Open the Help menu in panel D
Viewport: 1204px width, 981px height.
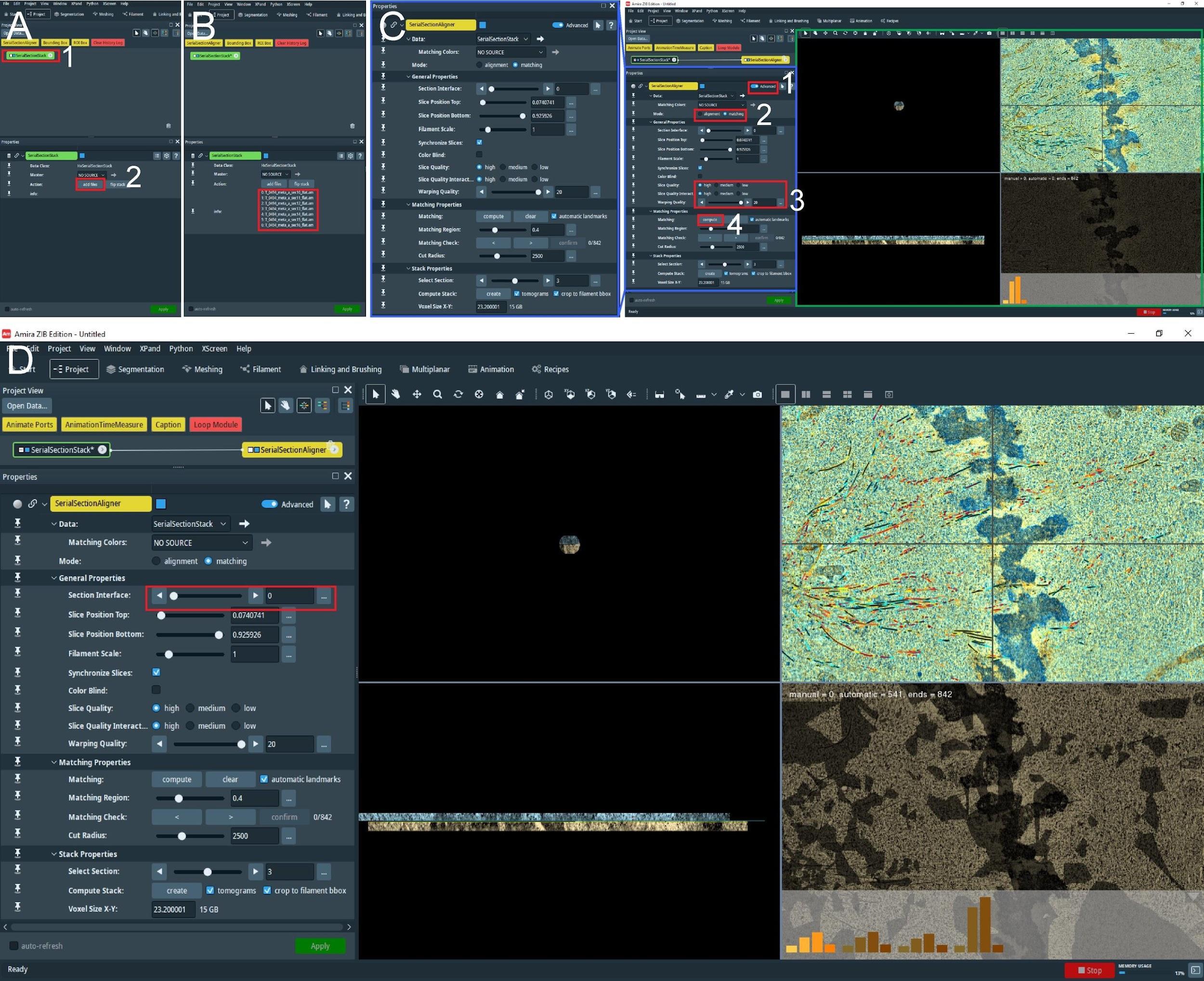tap(244, 349)
